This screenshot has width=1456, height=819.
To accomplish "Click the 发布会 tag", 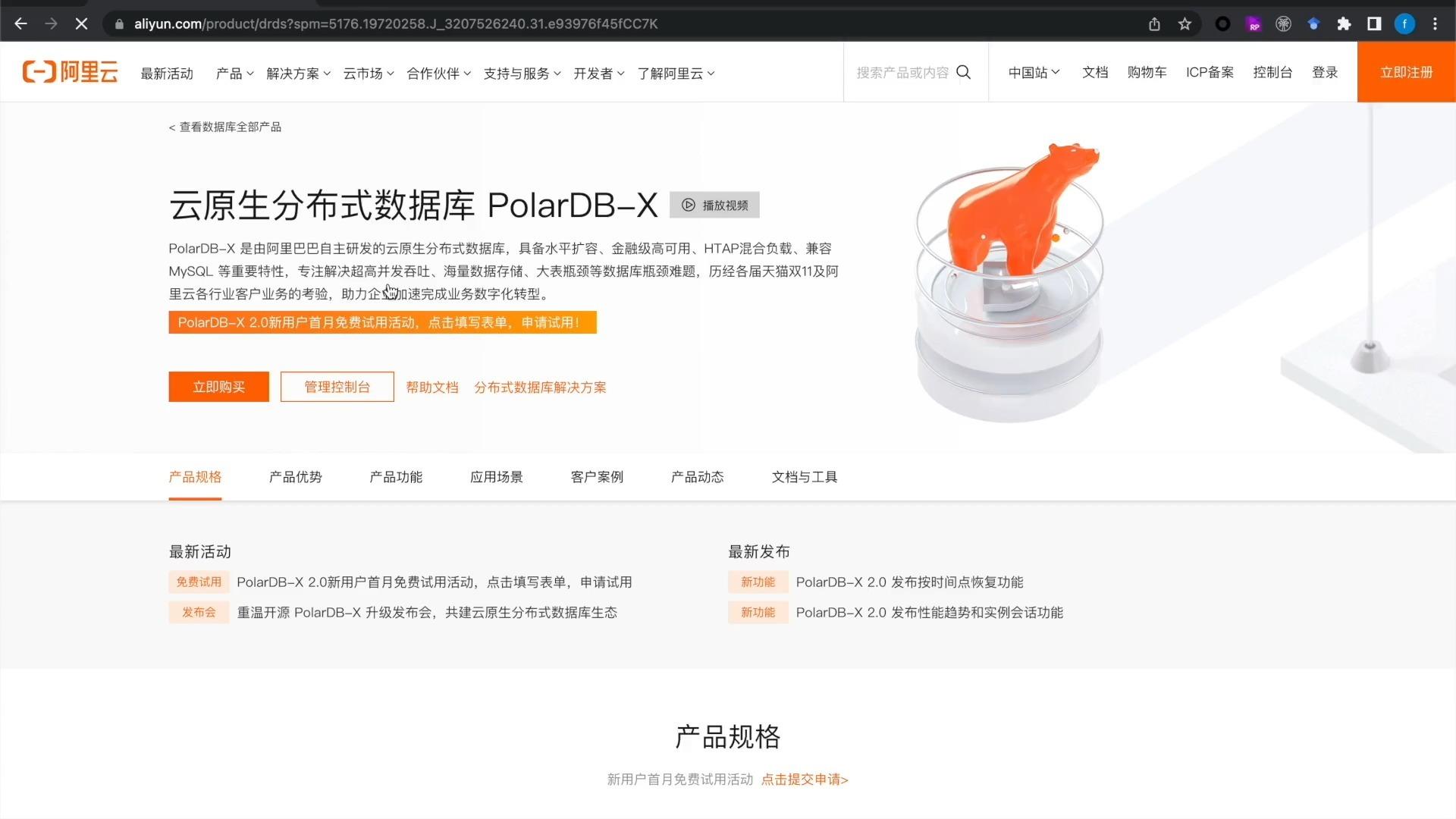I will click(199, 612).
